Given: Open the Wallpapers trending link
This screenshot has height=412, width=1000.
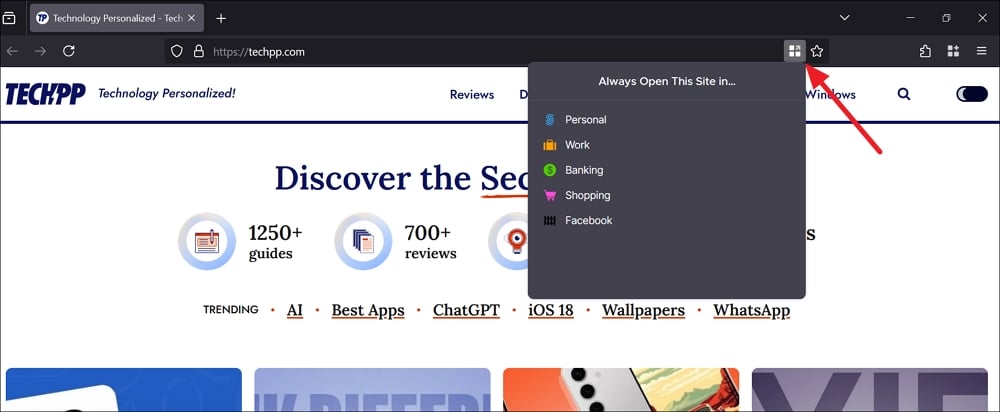Looking at the screenshot, I should click(643, 311).
